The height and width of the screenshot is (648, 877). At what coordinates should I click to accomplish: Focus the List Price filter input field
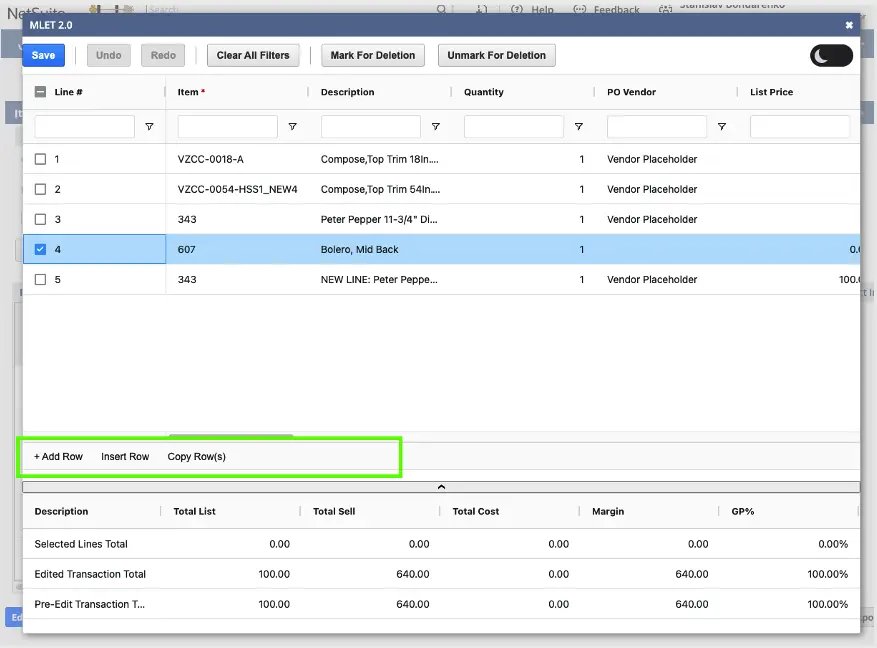(800, 127)
